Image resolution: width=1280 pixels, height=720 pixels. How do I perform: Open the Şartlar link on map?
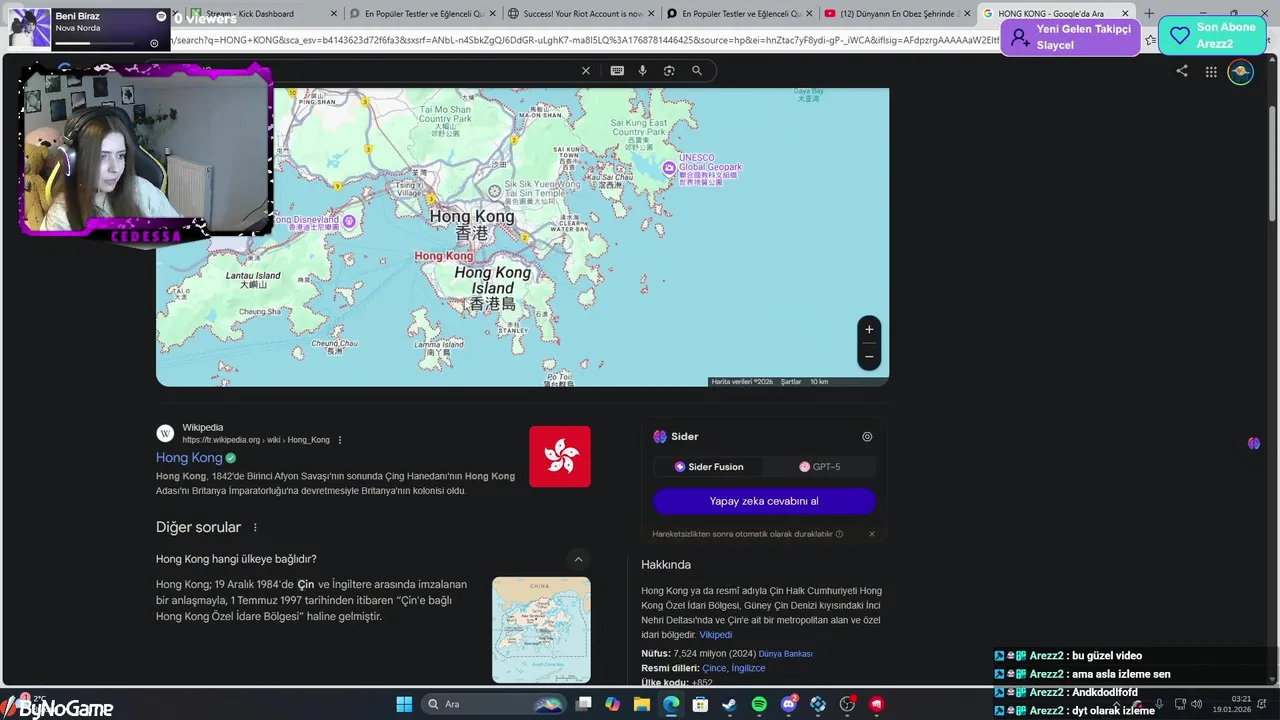(791, 382)
